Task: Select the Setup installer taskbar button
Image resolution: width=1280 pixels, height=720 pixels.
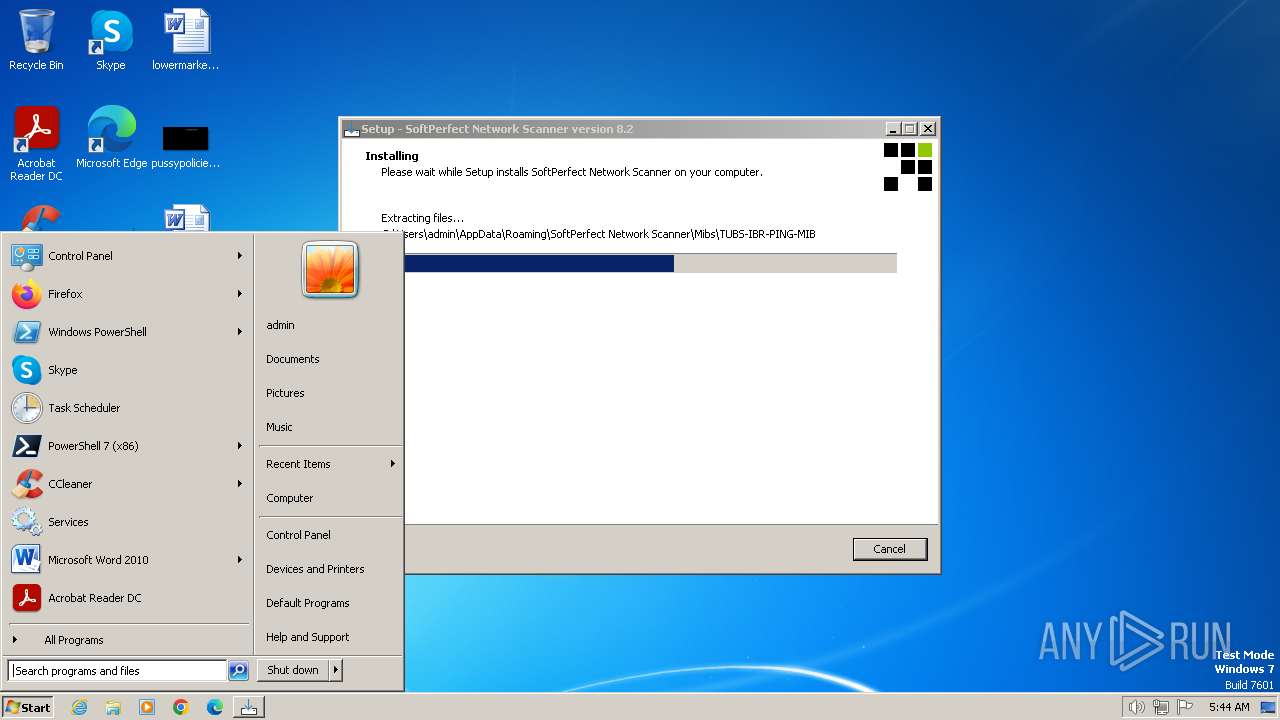Action: coord(249,707)
